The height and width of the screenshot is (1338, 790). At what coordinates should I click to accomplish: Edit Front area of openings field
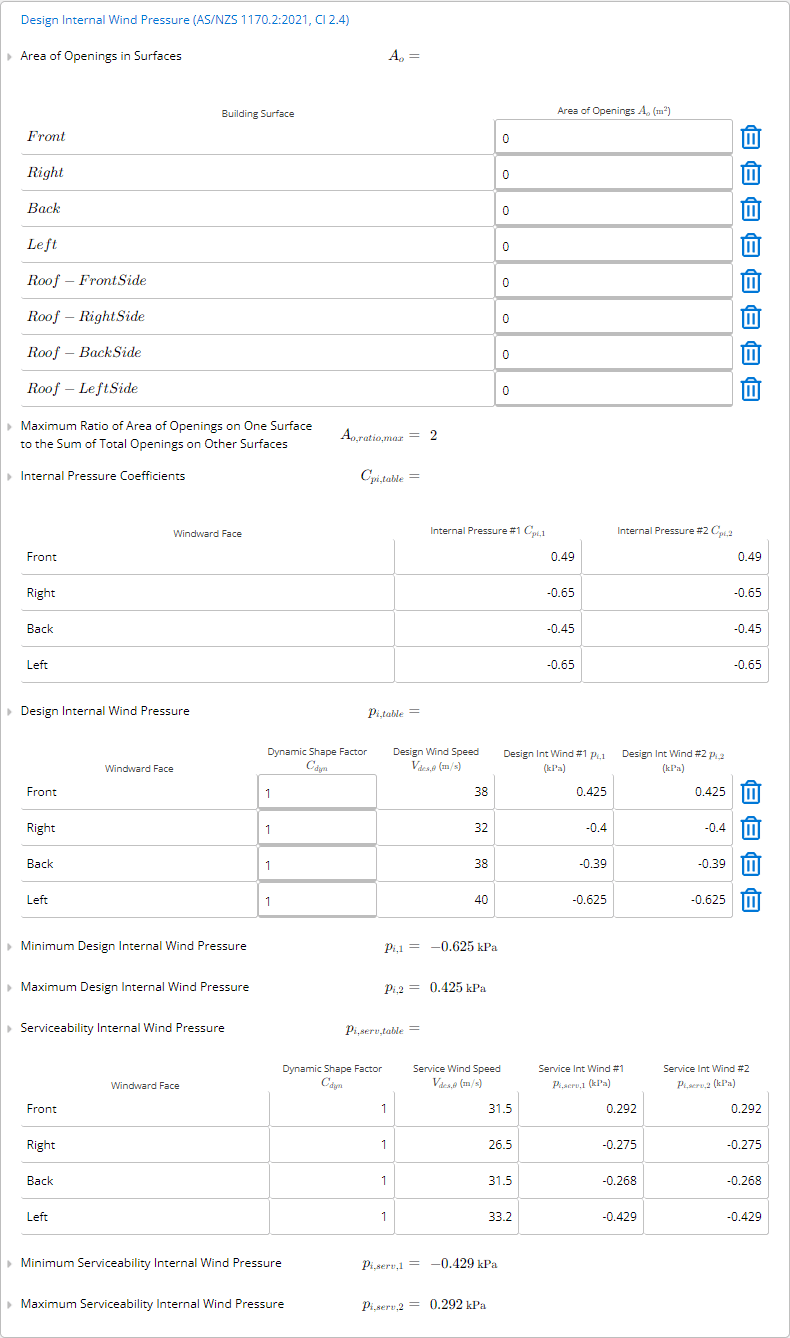point(614,137)
